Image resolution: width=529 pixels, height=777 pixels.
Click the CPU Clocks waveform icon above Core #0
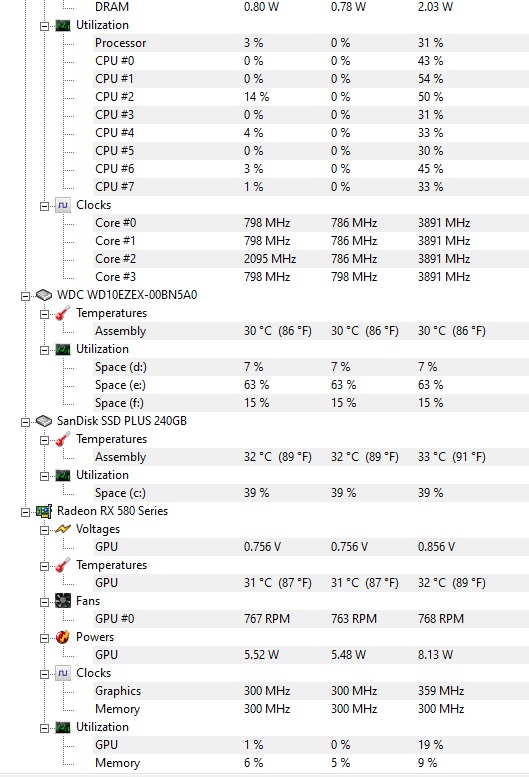(63, 205)
